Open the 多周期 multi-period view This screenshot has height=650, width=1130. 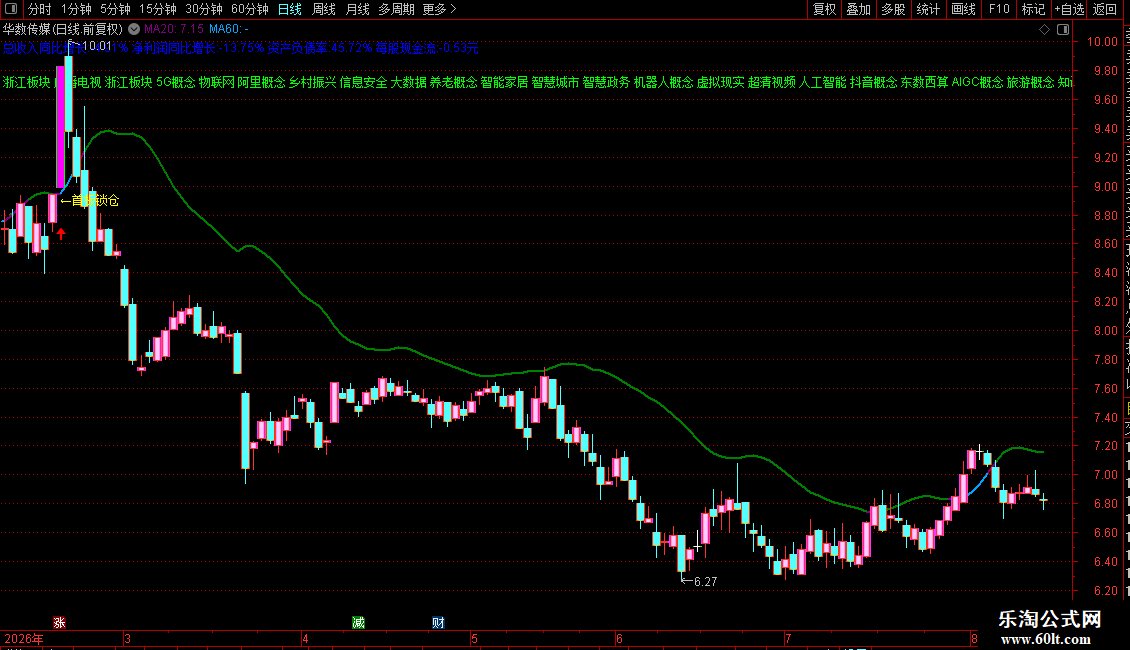click(x=396, y=9)
